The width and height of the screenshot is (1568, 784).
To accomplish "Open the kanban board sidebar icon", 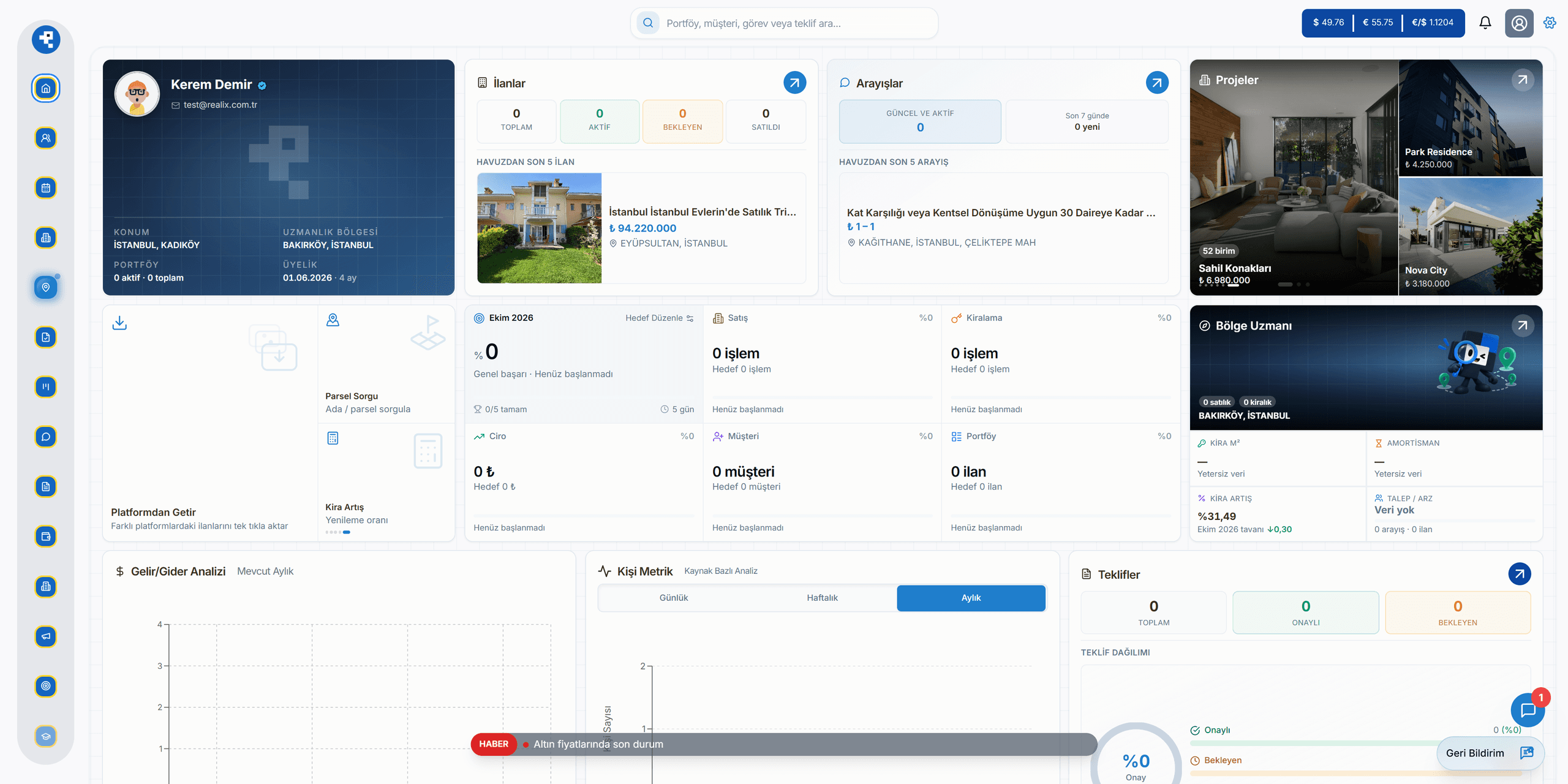I will (46, 387).
